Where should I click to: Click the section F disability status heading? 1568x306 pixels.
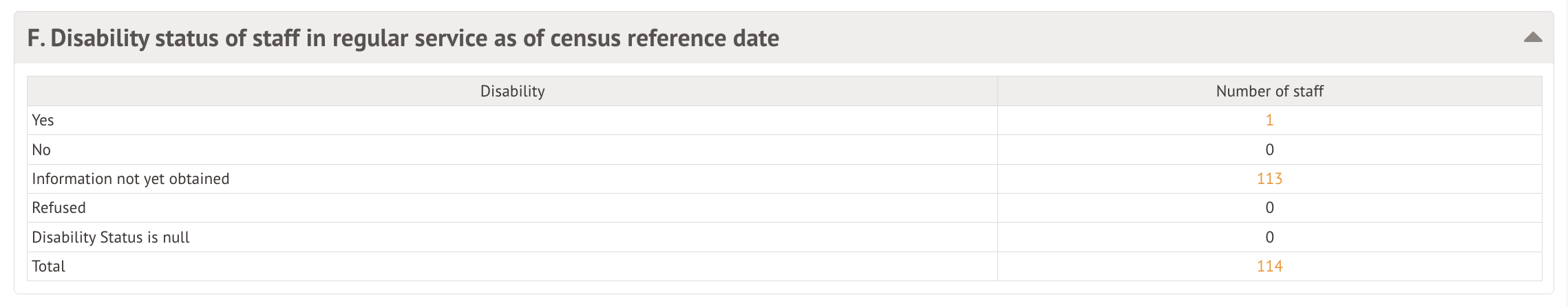point(403,38)
